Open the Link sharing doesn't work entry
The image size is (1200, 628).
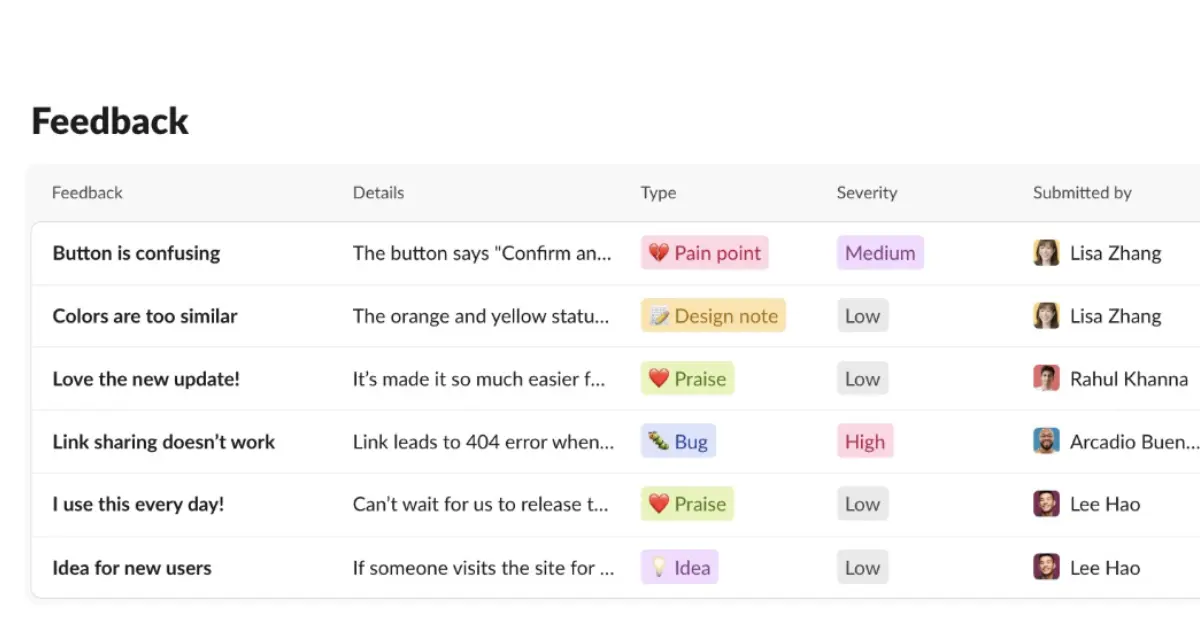(163, 440)
